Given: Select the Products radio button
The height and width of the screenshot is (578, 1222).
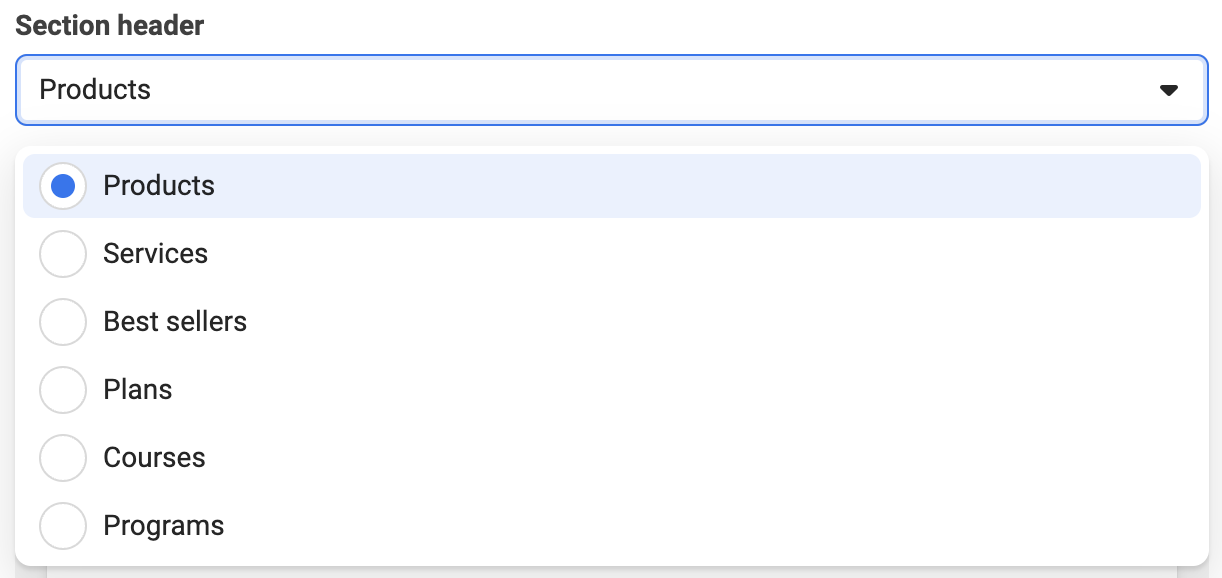Looking at the screenshot, I should coord(63,186).
